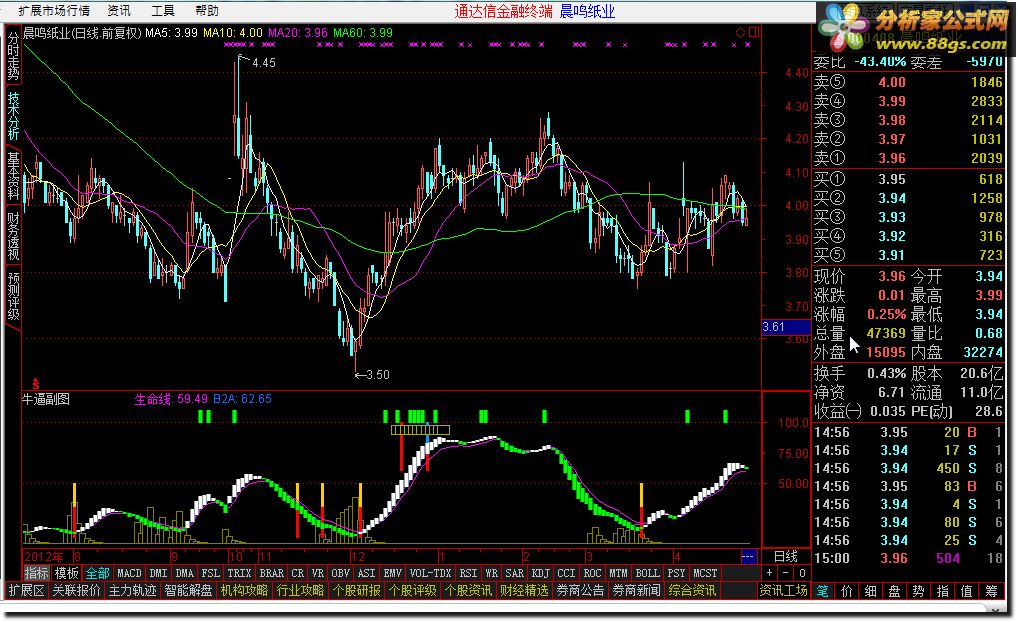Click the red S marker on the chart

[x=36, y=384]
